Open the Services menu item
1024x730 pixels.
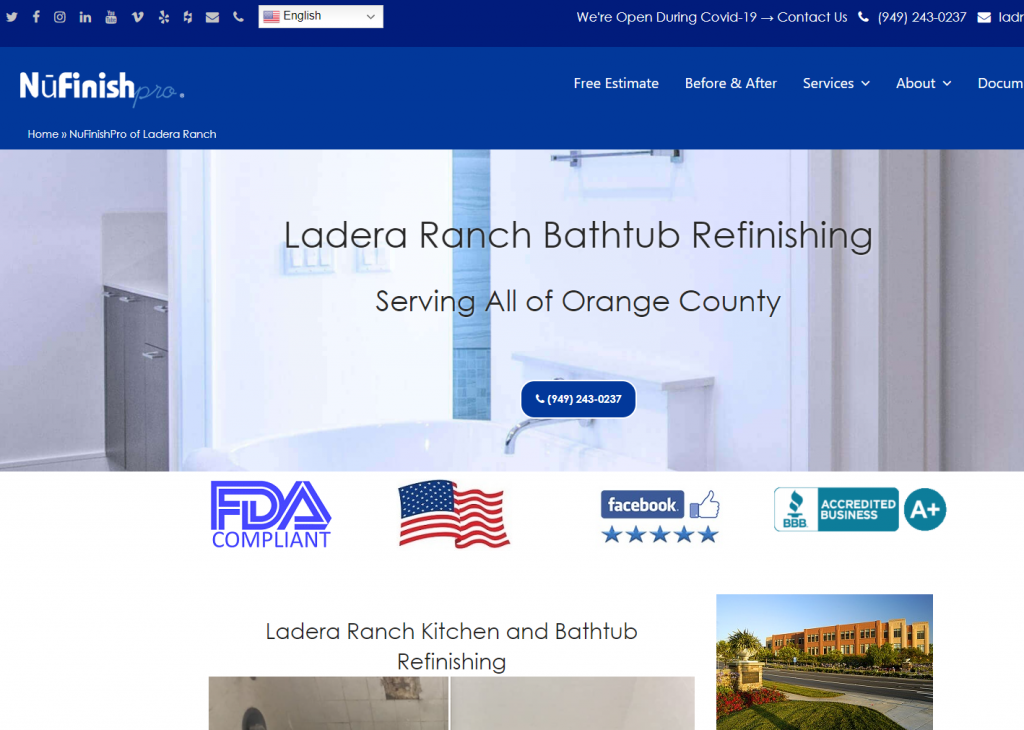point(828,84)
